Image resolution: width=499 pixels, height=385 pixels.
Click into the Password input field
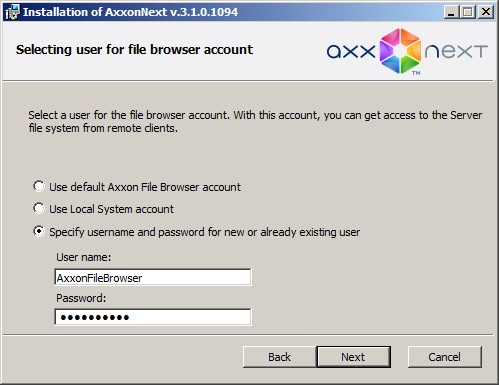point(153,317)
